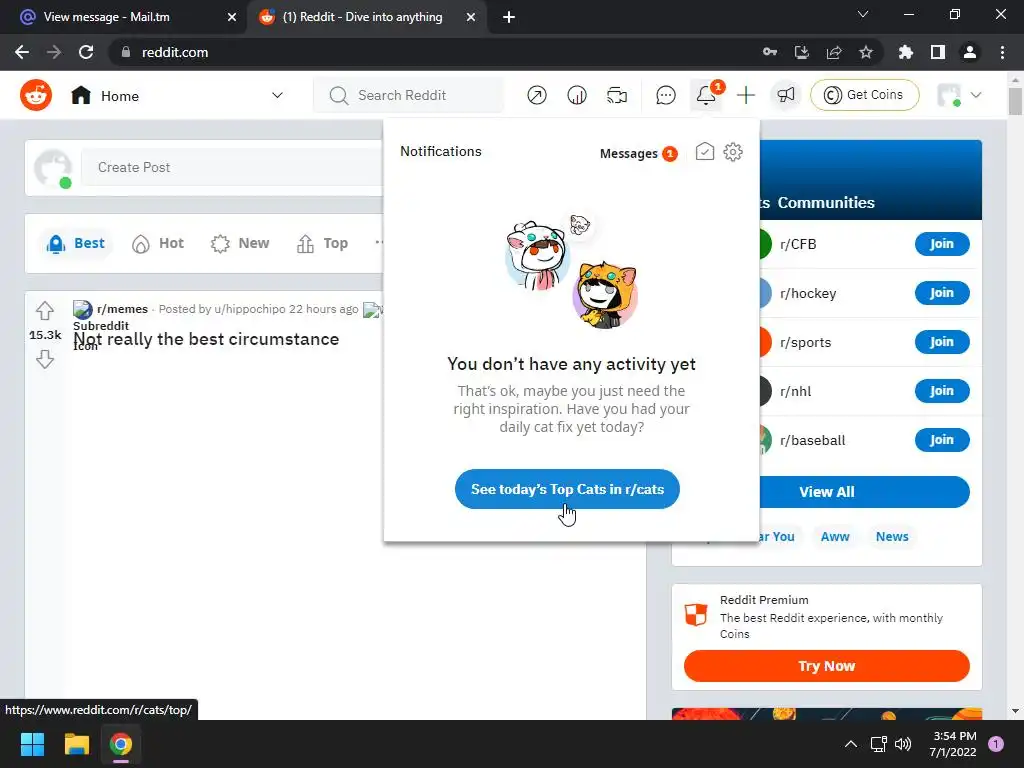Image resolution: width=1024 pixels, height=768 pixels.
Task: Join the r/sports community
Action: (x=942, y=342)
